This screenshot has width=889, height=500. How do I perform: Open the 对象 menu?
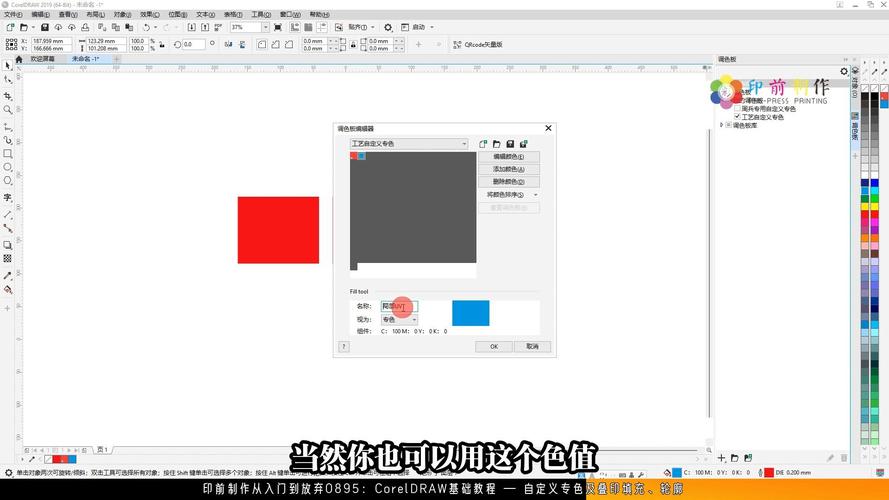click(122, 14)
